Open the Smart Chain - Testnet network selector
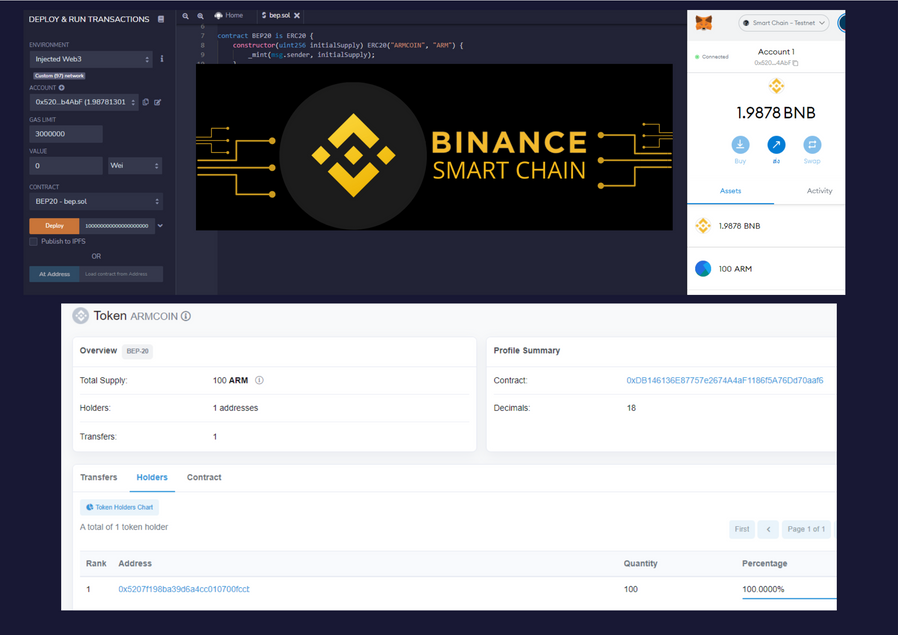Image resolution: width=898 pixels, height=635 pixels. pyautogui.click(x=784, y=22)
